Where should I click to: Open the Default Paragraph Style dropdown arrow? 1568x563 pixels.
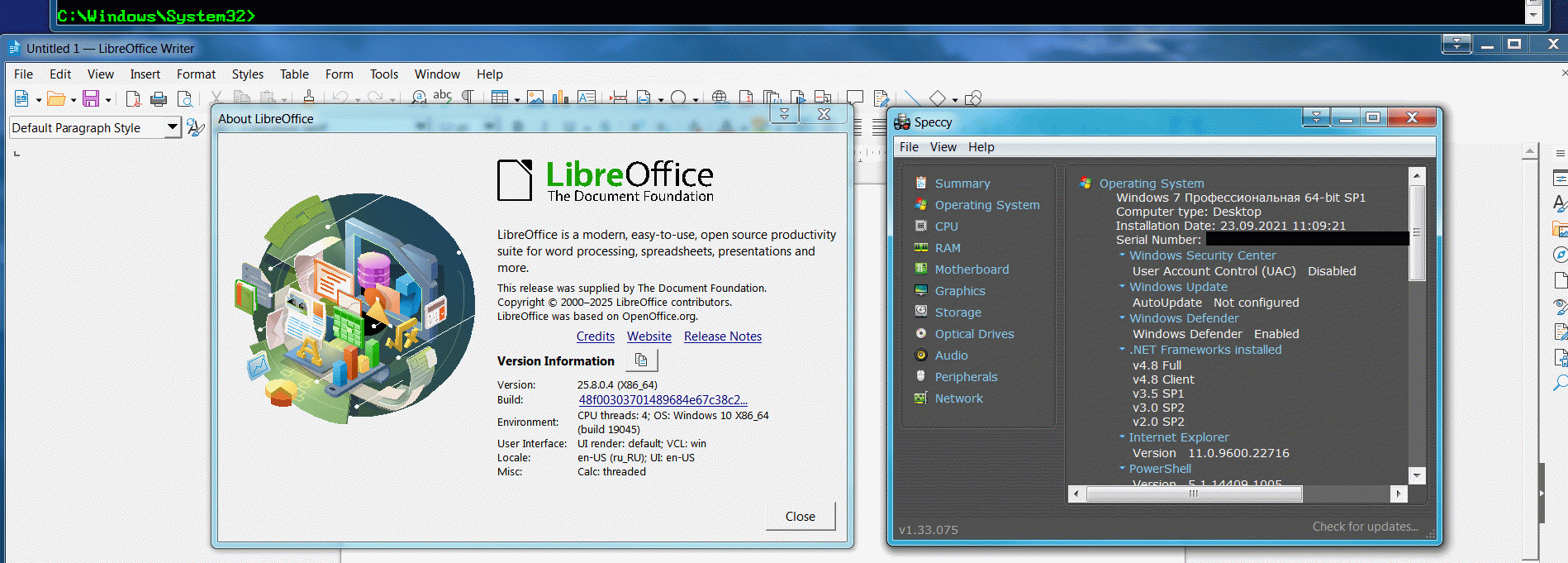click(172, 127)
